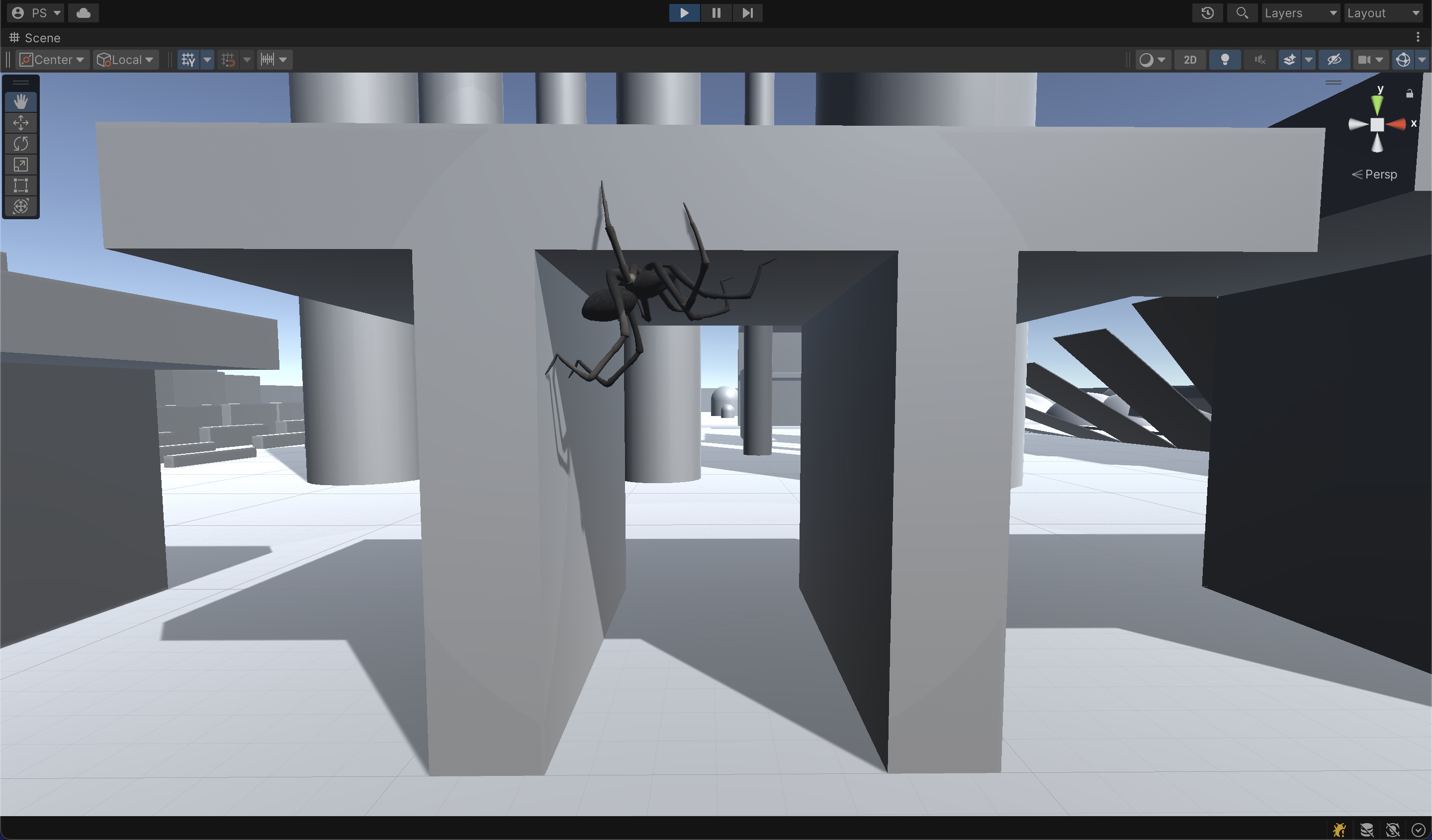Expand grid visibility options arrow
1432x840 pixels.
tap(207, 60)
